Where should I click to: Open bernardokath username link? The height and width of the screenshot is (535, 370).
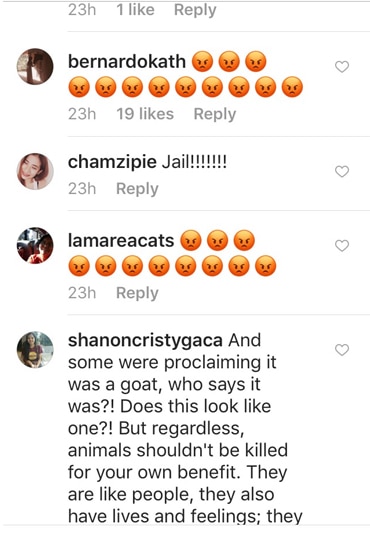pos(127,62)
